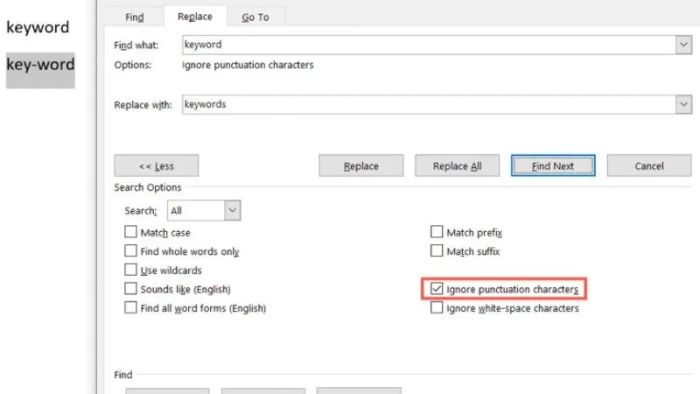This screenshot has height=394, width=700.
Task: Enable the Match case checkbox
Action: (130, 232)
